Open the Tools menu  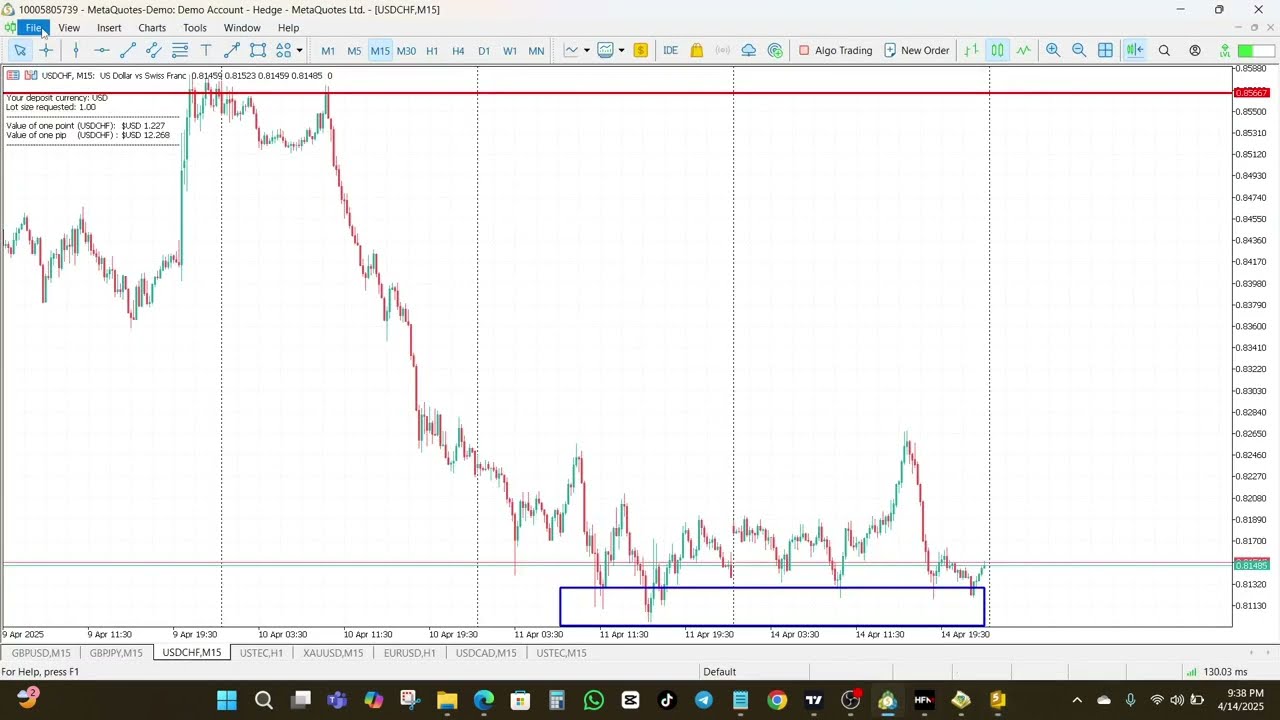195,28
